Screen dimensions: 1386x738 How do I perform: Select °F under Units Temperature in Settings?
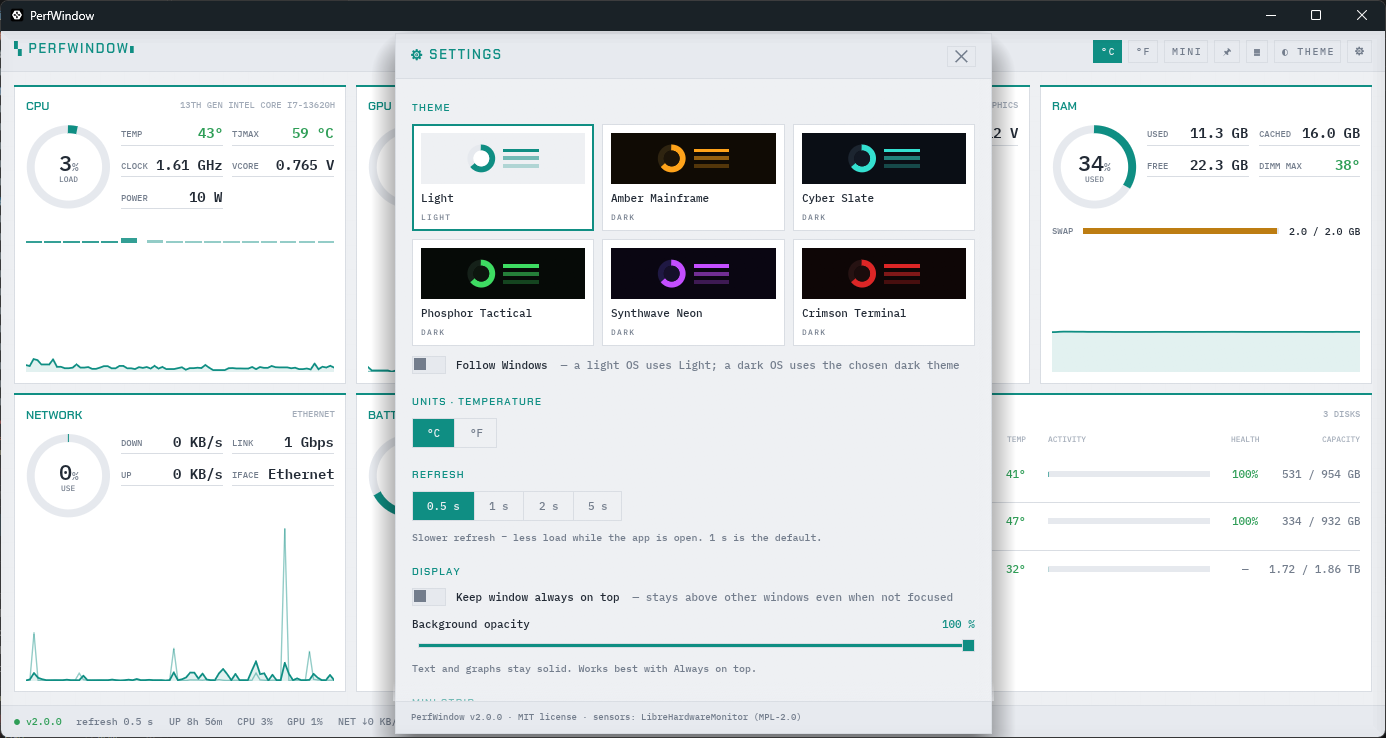[x=476, y=433]
